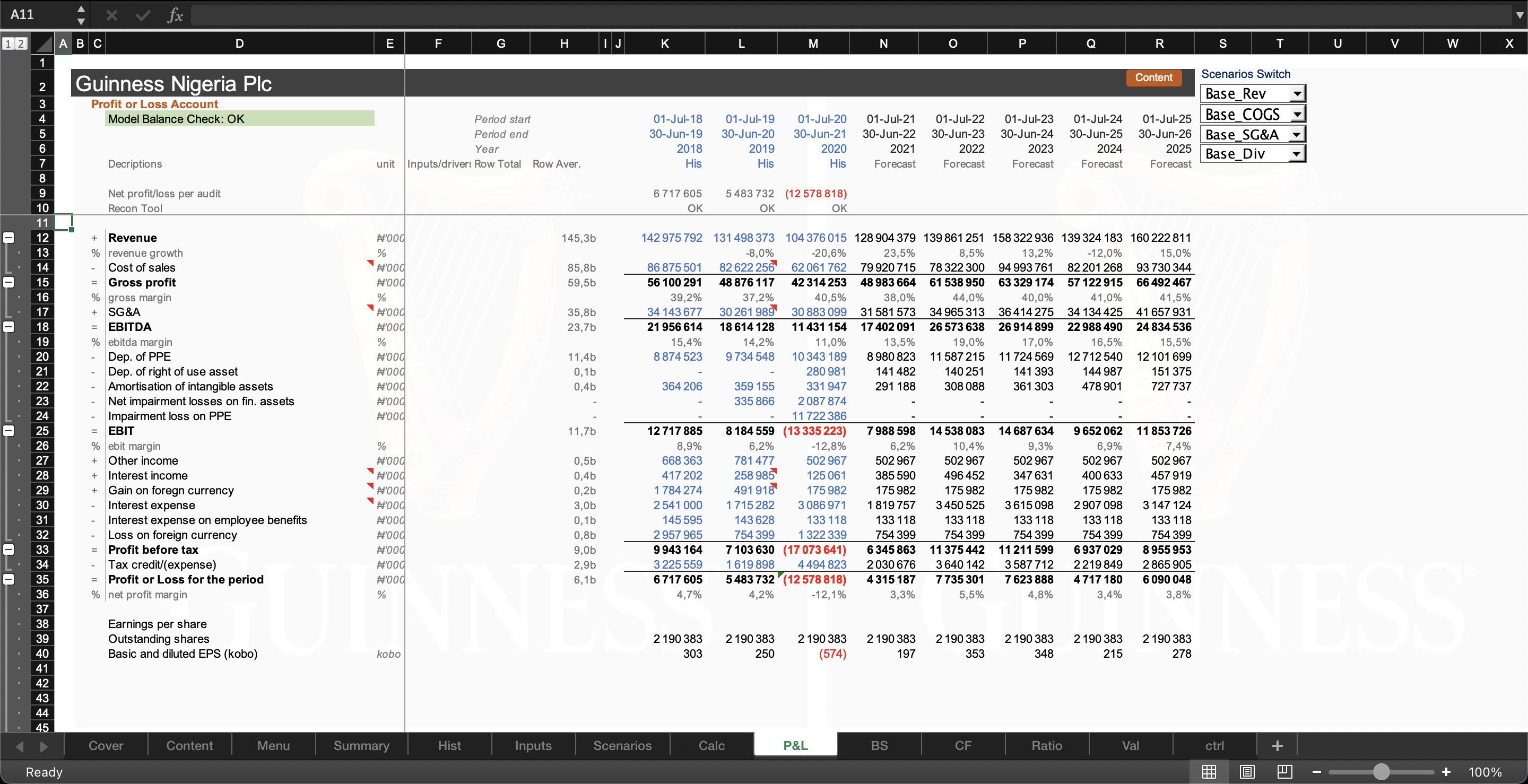1528x784 pixels.
Task: Click inside the formula bar input area
Action: point(851,15)
